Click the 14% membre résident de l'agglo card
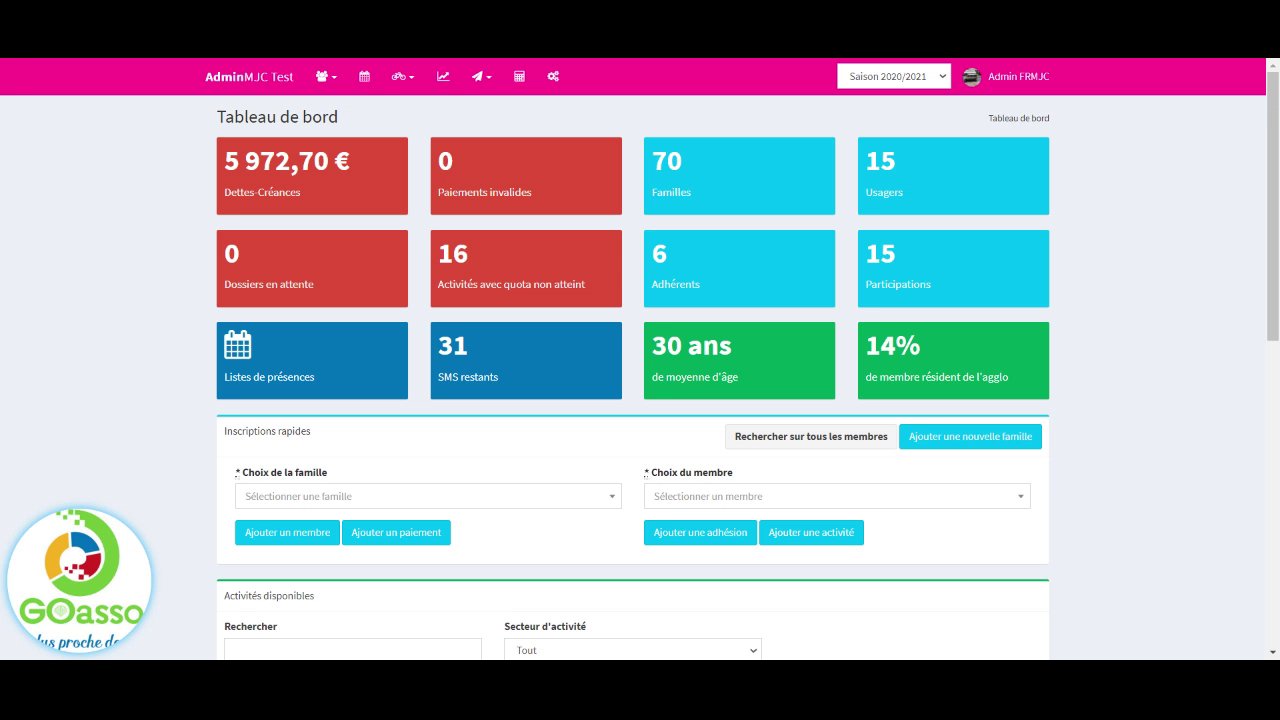The image size is (1280, 720). pyautogui.click(x=953, y=361)
